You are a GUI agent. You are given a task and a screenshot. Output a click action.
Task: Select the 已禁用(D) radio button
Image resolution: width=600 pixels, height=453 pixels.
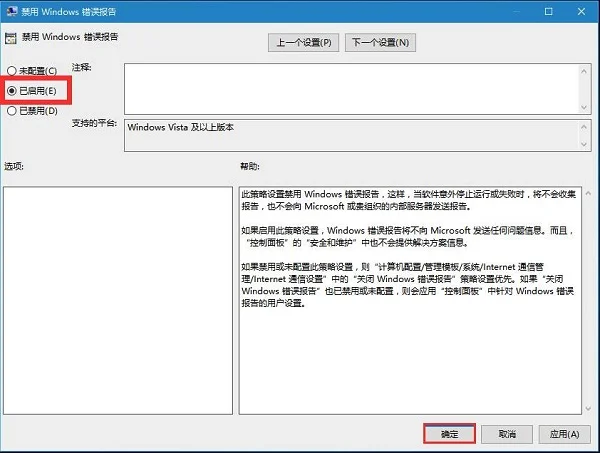pyautogui.click(x=33, y=111)
